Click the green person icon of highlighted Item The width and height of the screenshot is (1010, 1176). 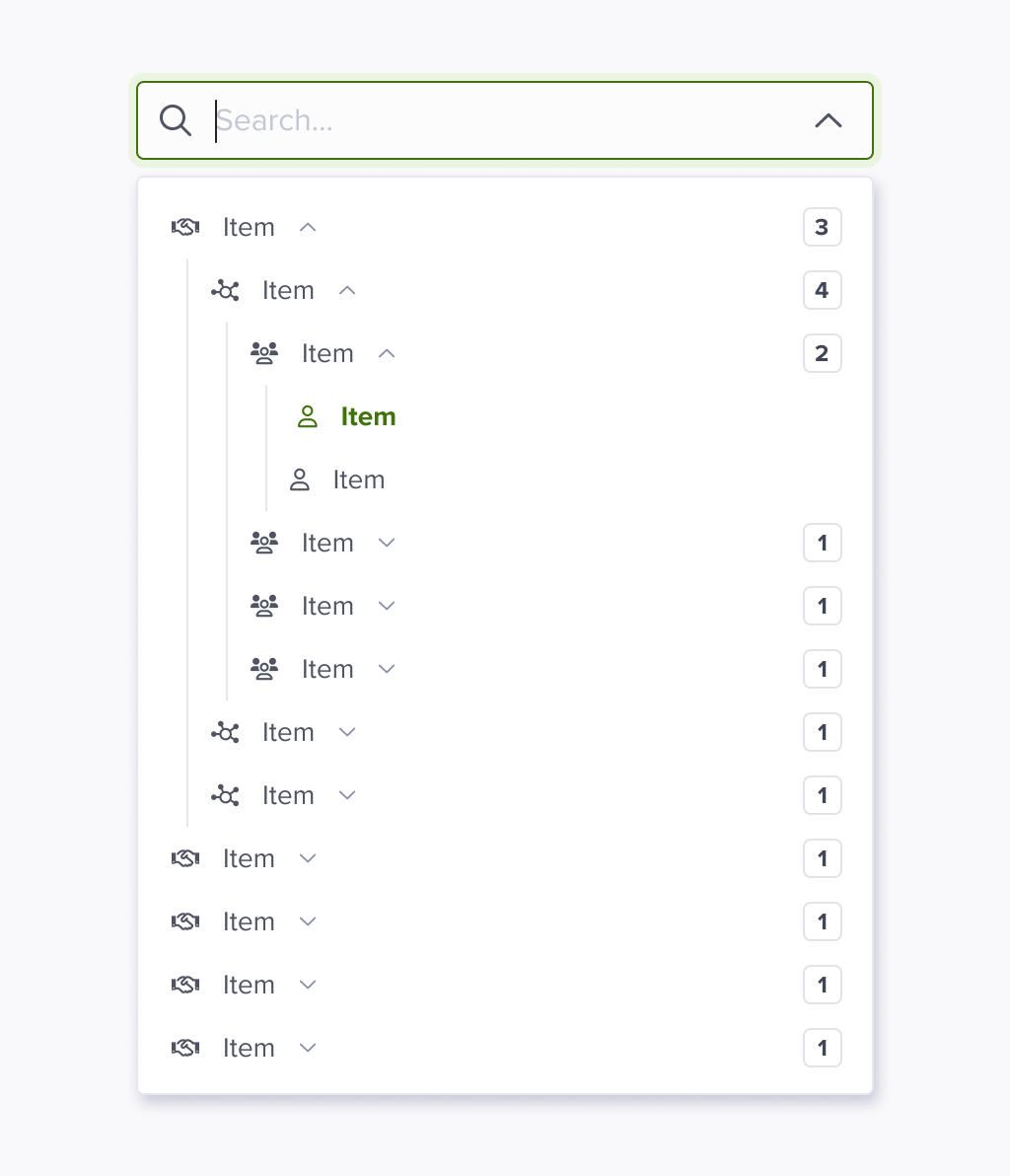coord(308,416)
